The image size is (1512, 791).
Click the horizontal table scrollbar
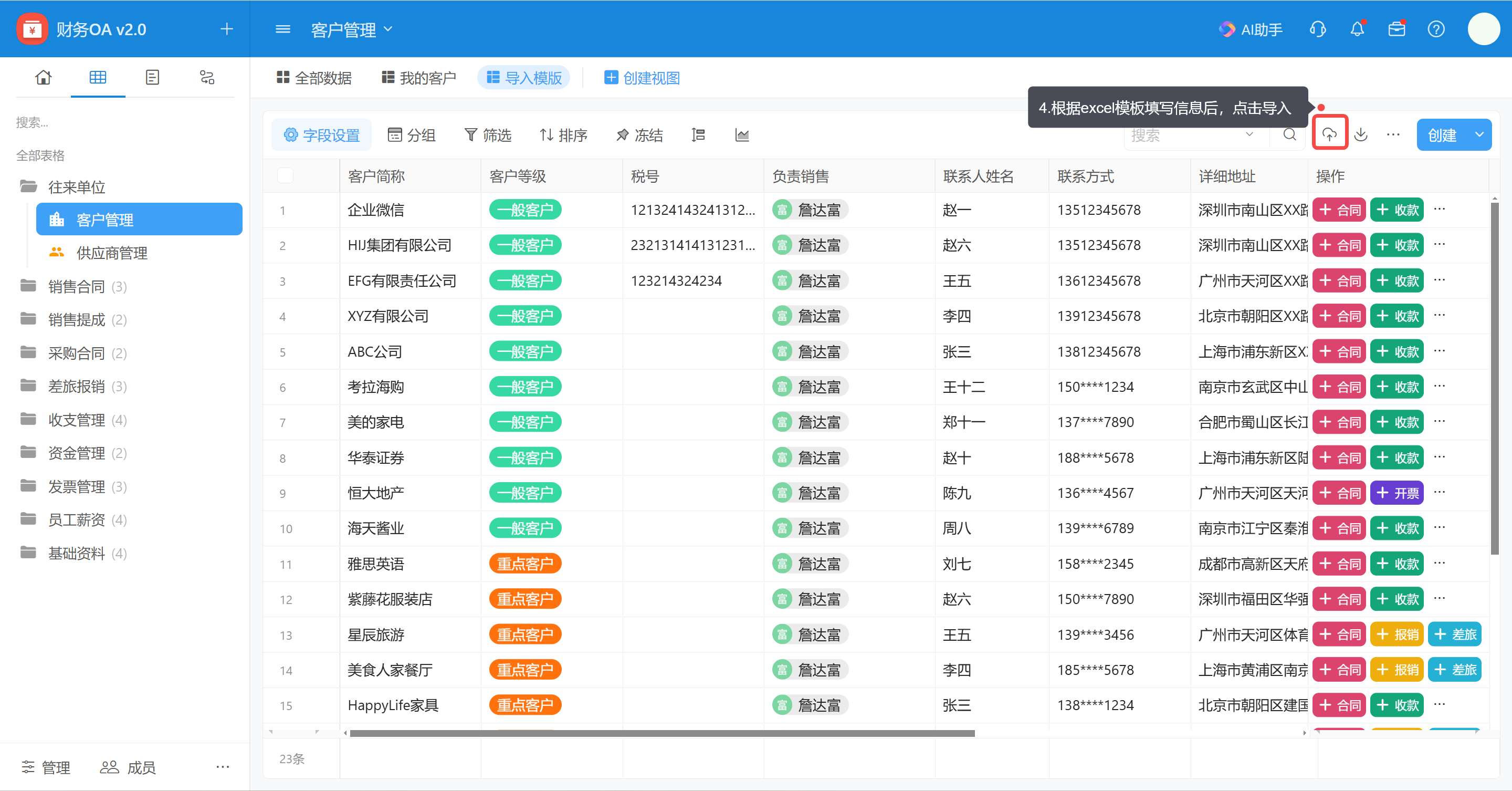click(x=662, y=733)
